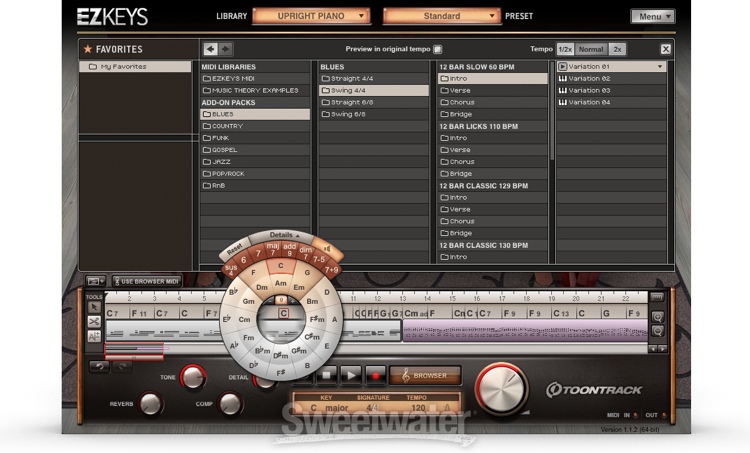This screenshot has width=750, height=453.
Task: Go back with the left arrow in browser
Action: pos(210,49)
